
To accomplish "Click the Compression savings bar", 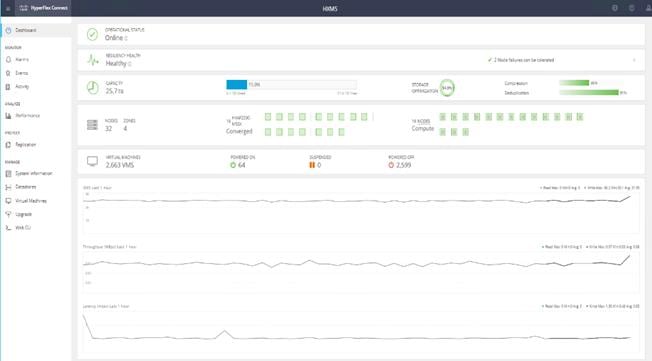I will (x=590, y=83).
